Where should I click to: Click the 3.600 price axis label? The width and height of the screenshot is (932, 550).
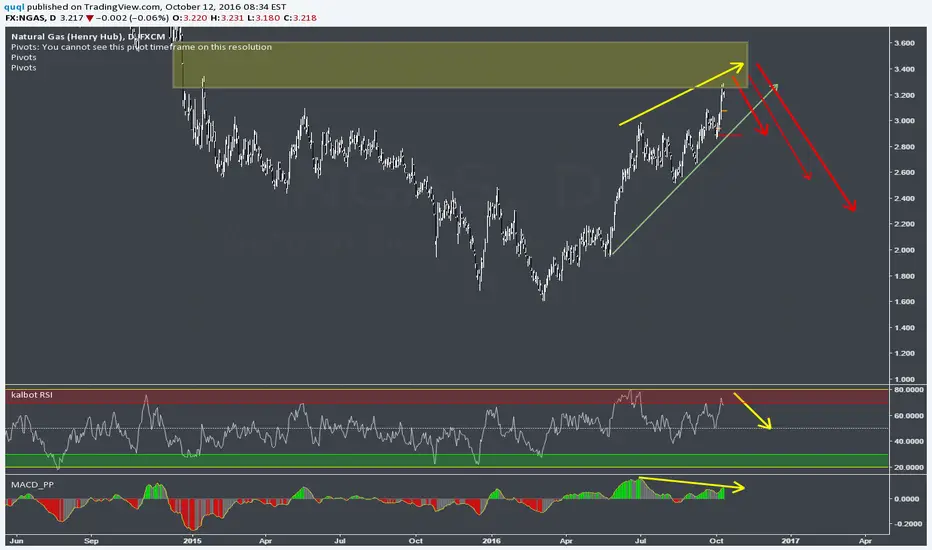(904, 43)
